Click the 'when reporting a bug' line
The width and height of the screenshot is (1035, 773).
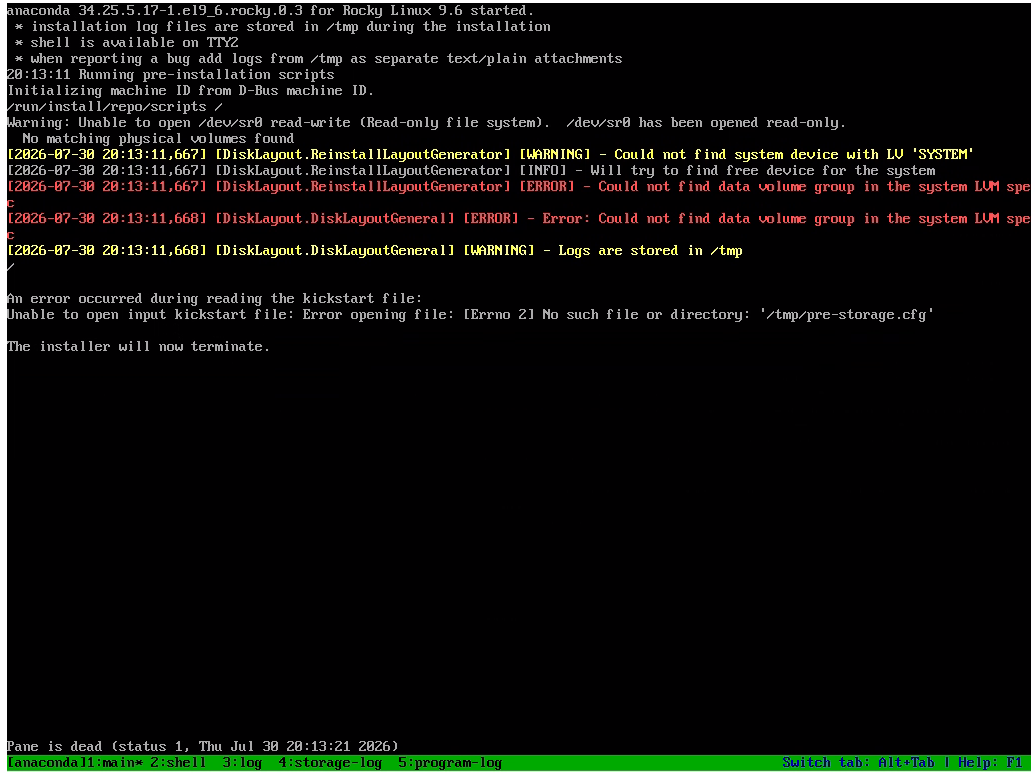(319, 59)
